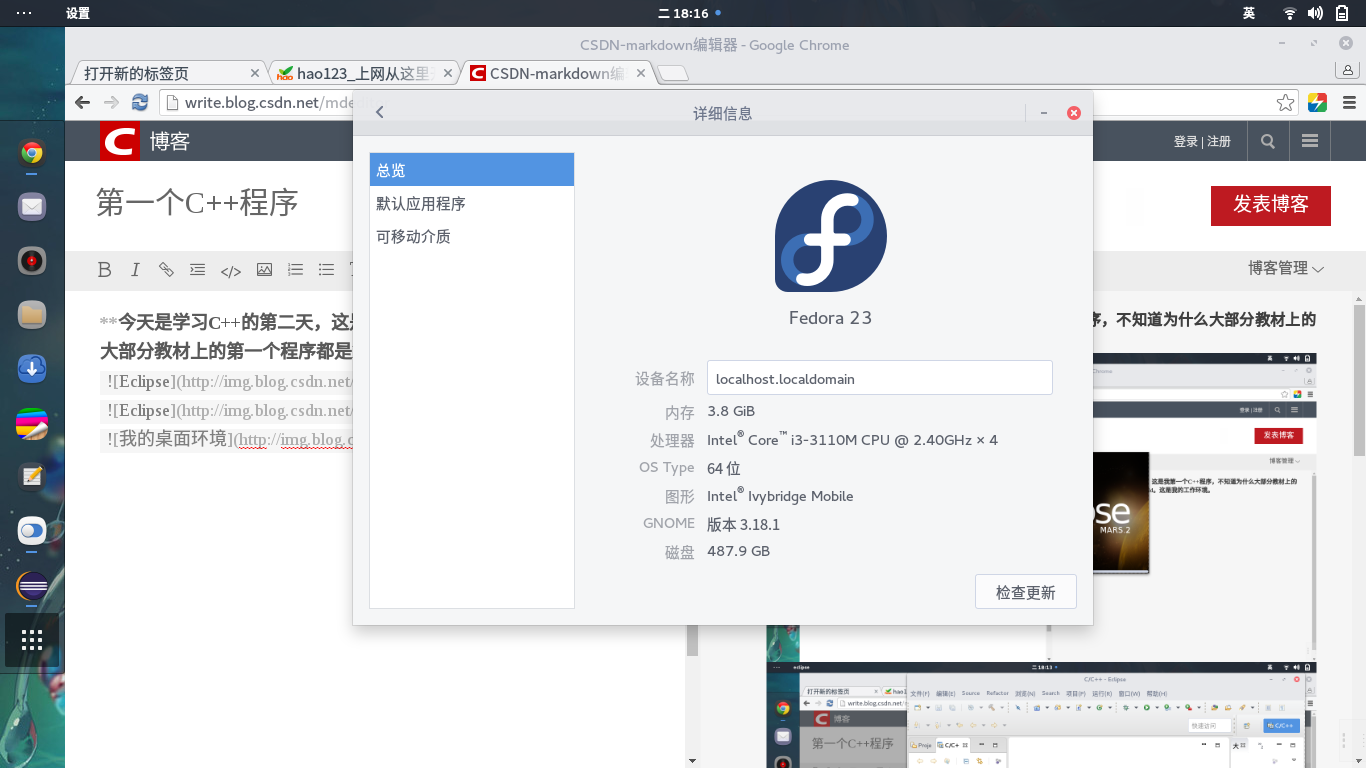
Task: Select 可移动介质 in sidebar
Action: tap(472, 236)
